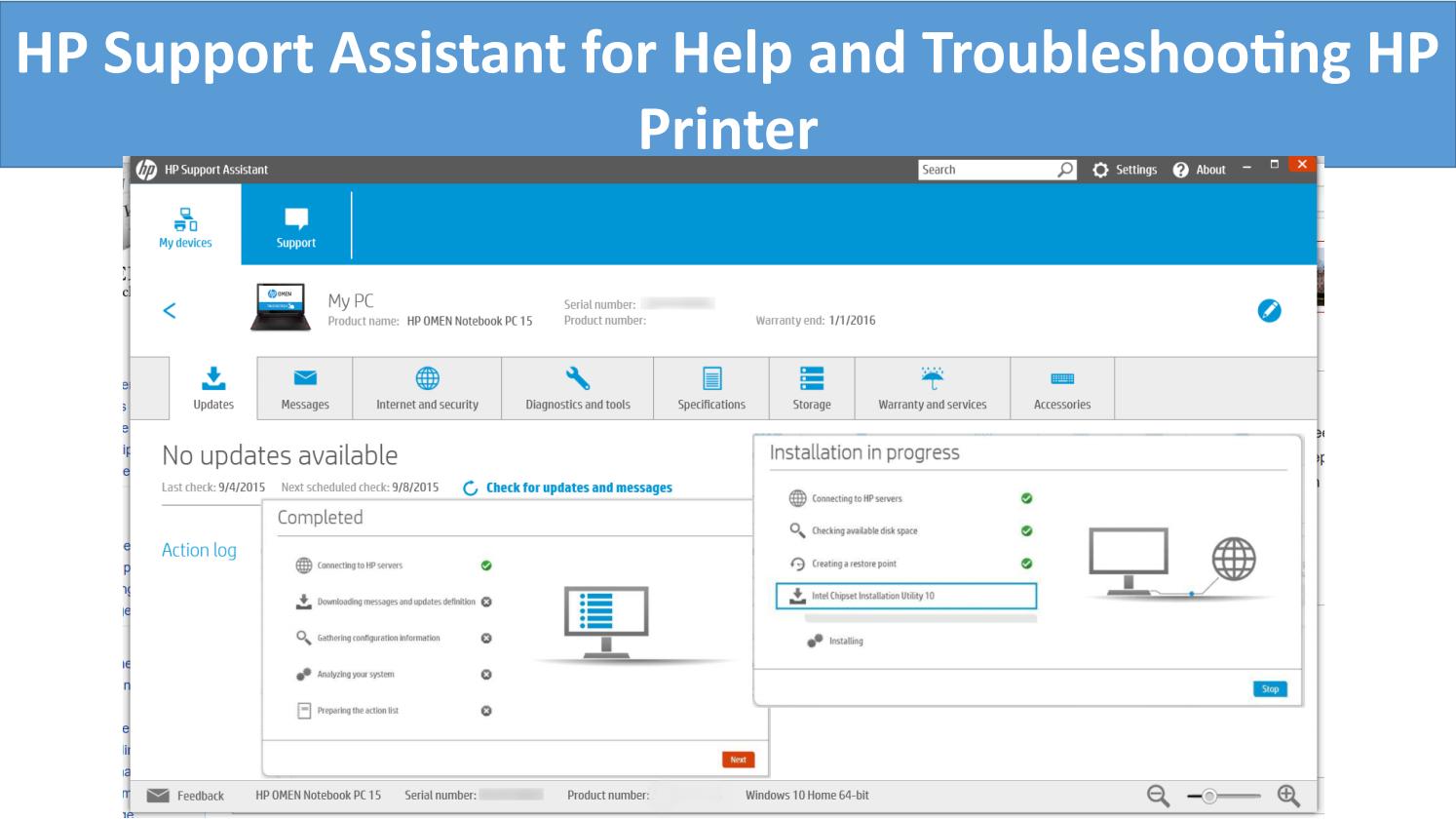This screenshot has width=1456, height=819.
Task: Click the zoom in magnifier icon
Action: coord(1288,796)
